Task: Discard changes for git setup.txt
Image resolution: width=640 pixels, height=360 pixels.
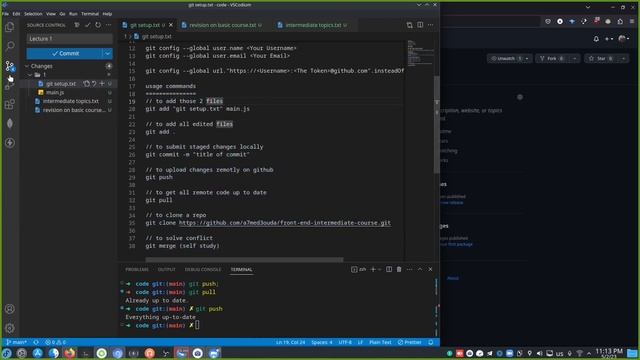Action: pos(94,84)
